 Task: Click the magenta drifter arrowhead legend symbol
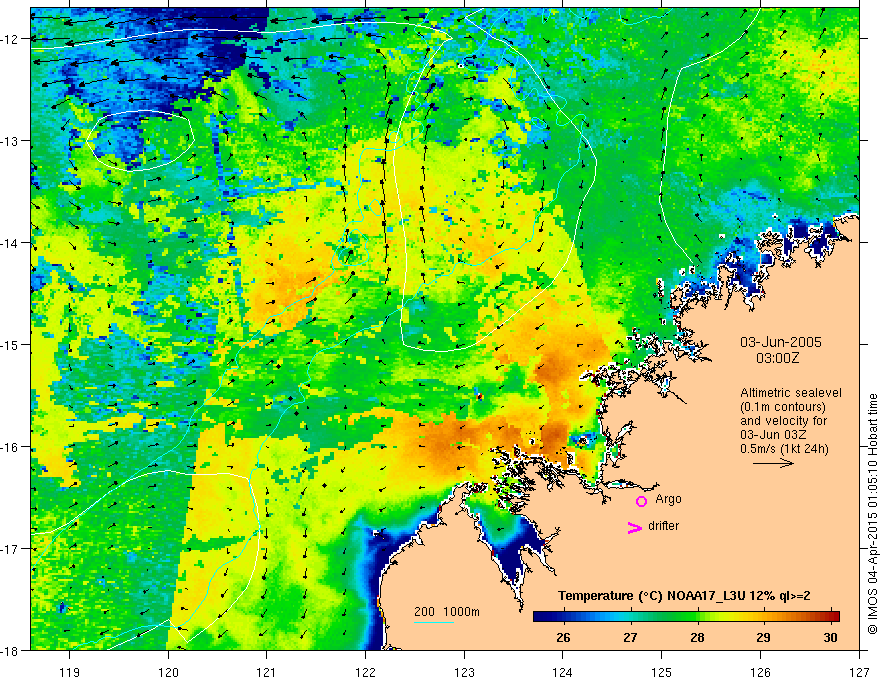click(634, 527)
